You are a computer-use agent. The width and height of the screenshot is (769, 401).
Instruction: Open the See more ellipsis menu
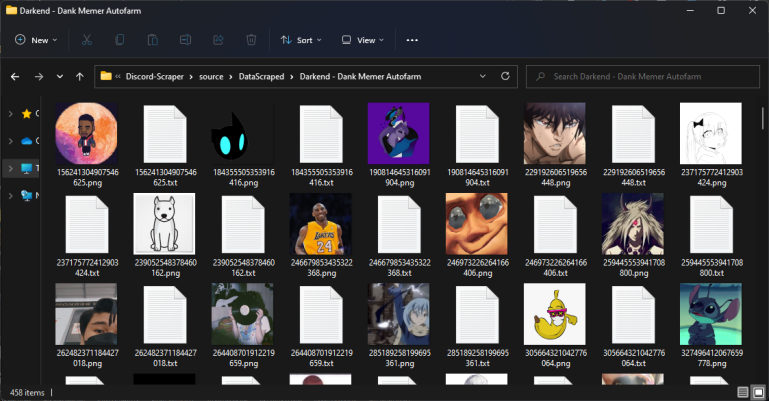click(412, 40)
